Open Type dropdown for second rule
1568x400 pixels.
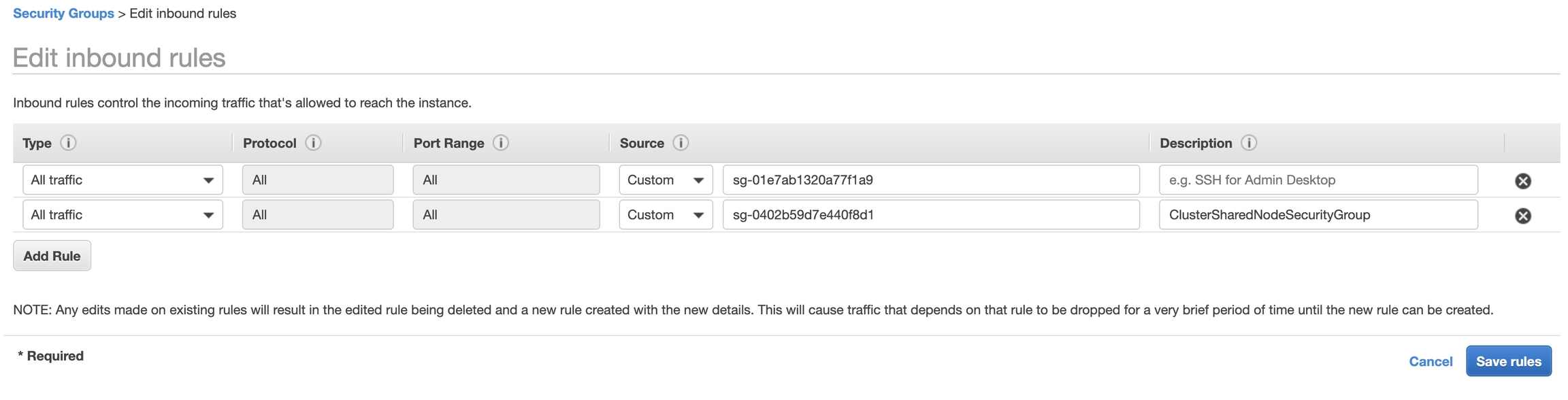pos(122,215)
